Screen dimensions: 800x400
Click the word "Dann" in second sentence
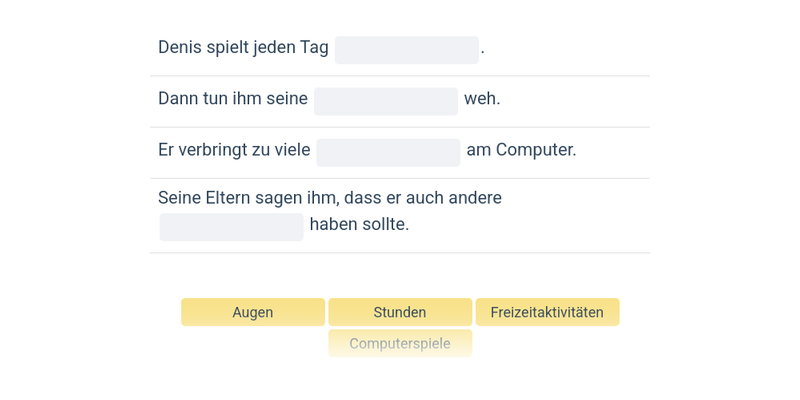180,99
